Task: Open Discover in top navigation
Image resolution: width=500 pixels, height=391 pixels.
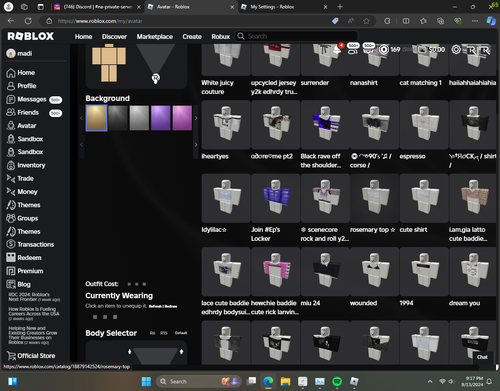Action: click(x=114, y=37)
